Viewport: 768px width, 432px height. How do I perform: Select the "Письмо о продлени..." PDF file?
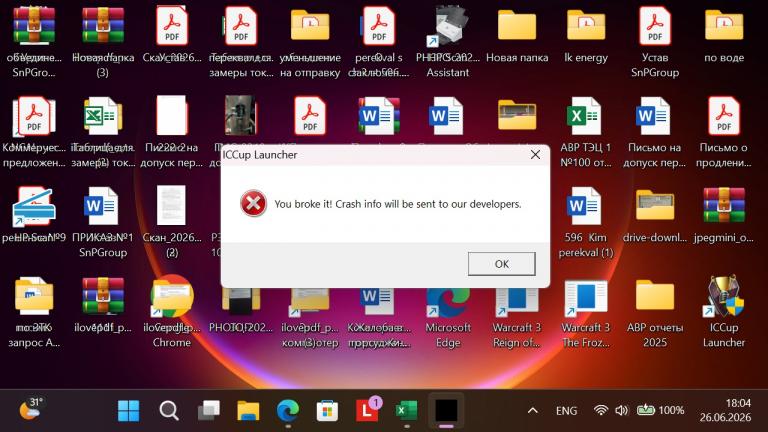point(723,132)
